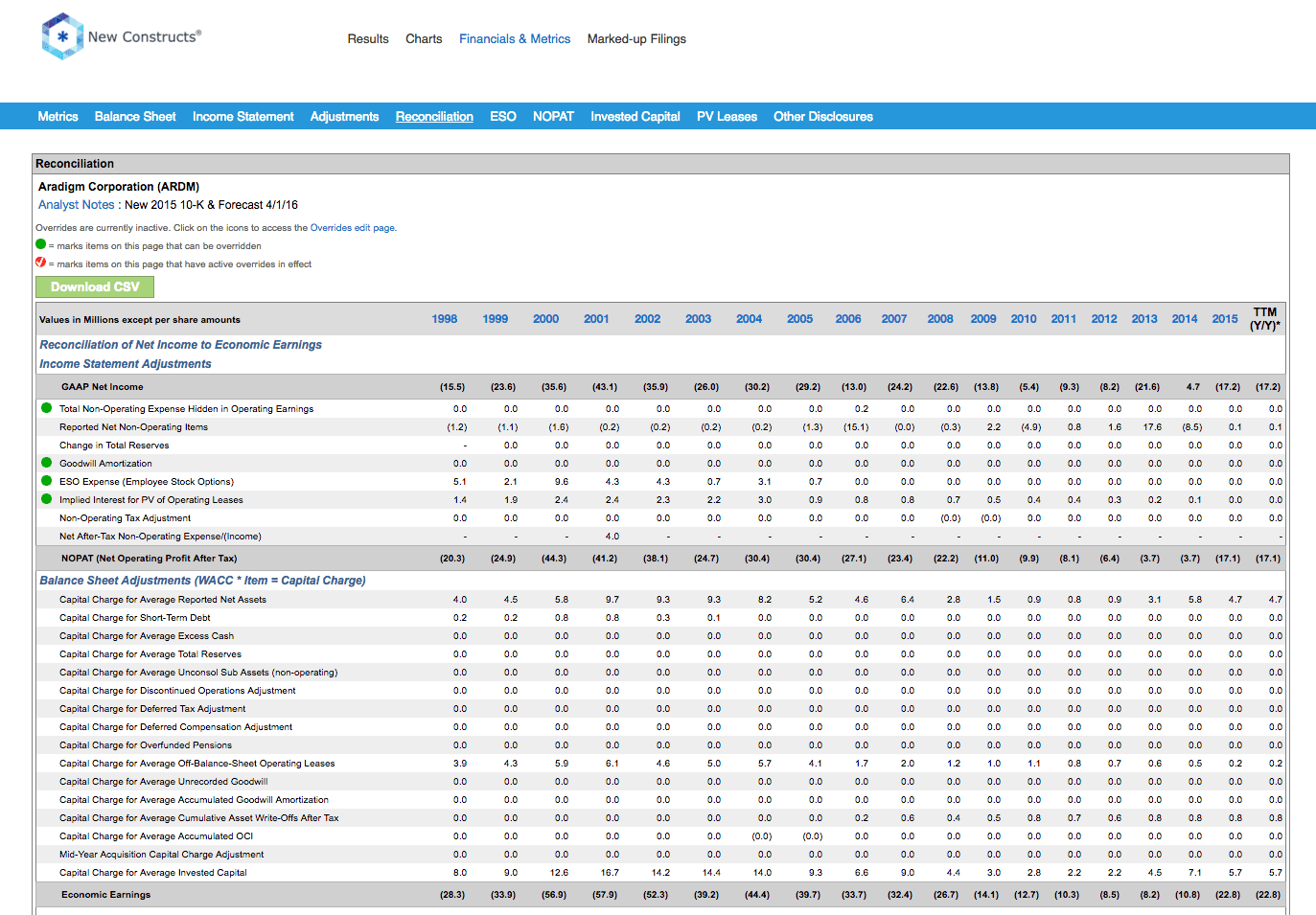Image resolution: width=1316 pixels, height=915 pixels.
Task: Click Capital Charge for Average Excess Cash row
Action: pyautogui.click(x=147, y=636)
